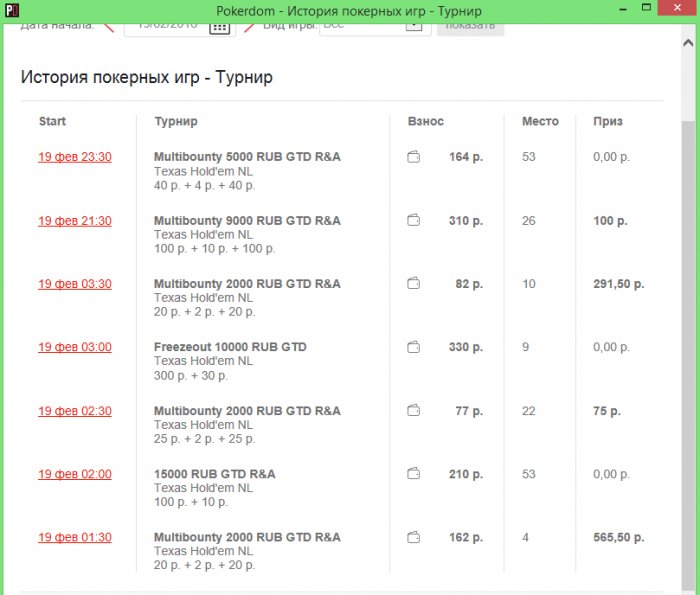Click the place value 22
The image size is (700, 595).
point(529,411)
